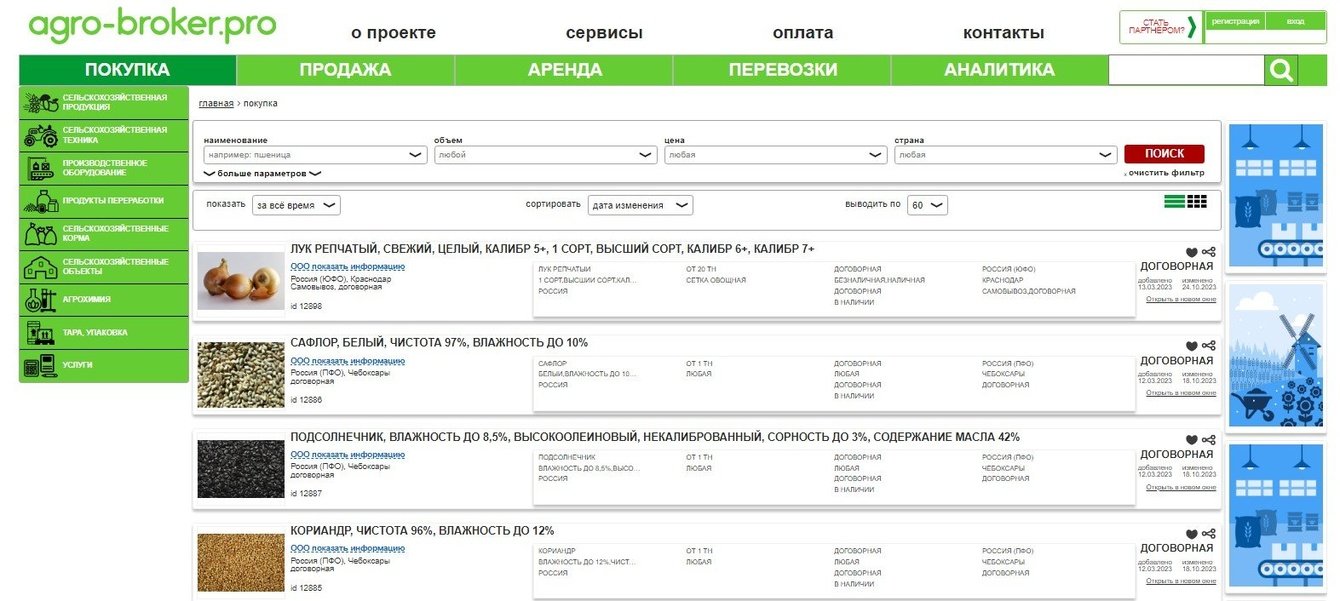Click the barn icon for agricultural objects
The width and height of the screenshot is (1340, 601).
41,266
